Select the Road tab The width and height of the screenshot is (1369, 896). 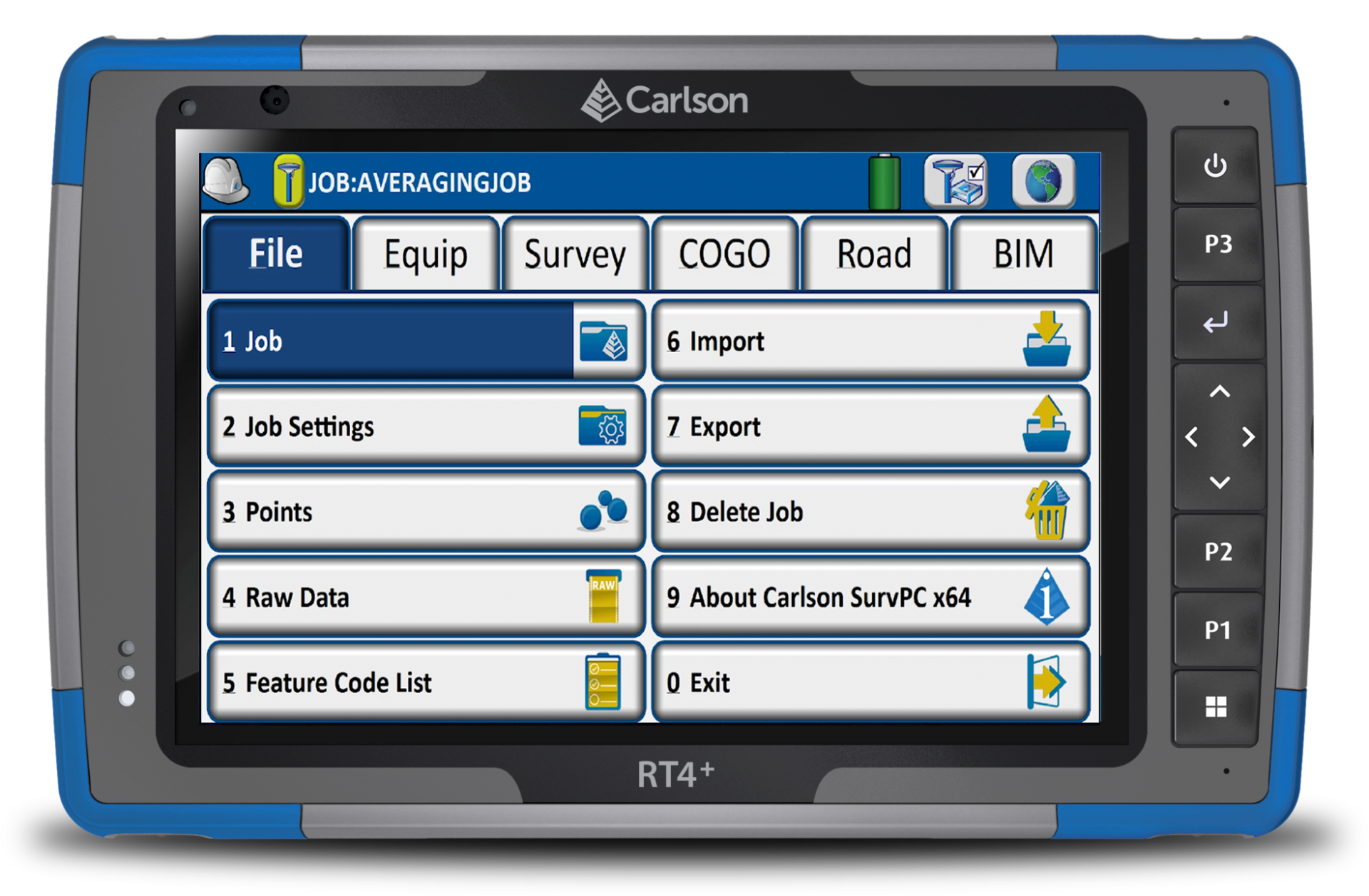click(x=874, y=254)
